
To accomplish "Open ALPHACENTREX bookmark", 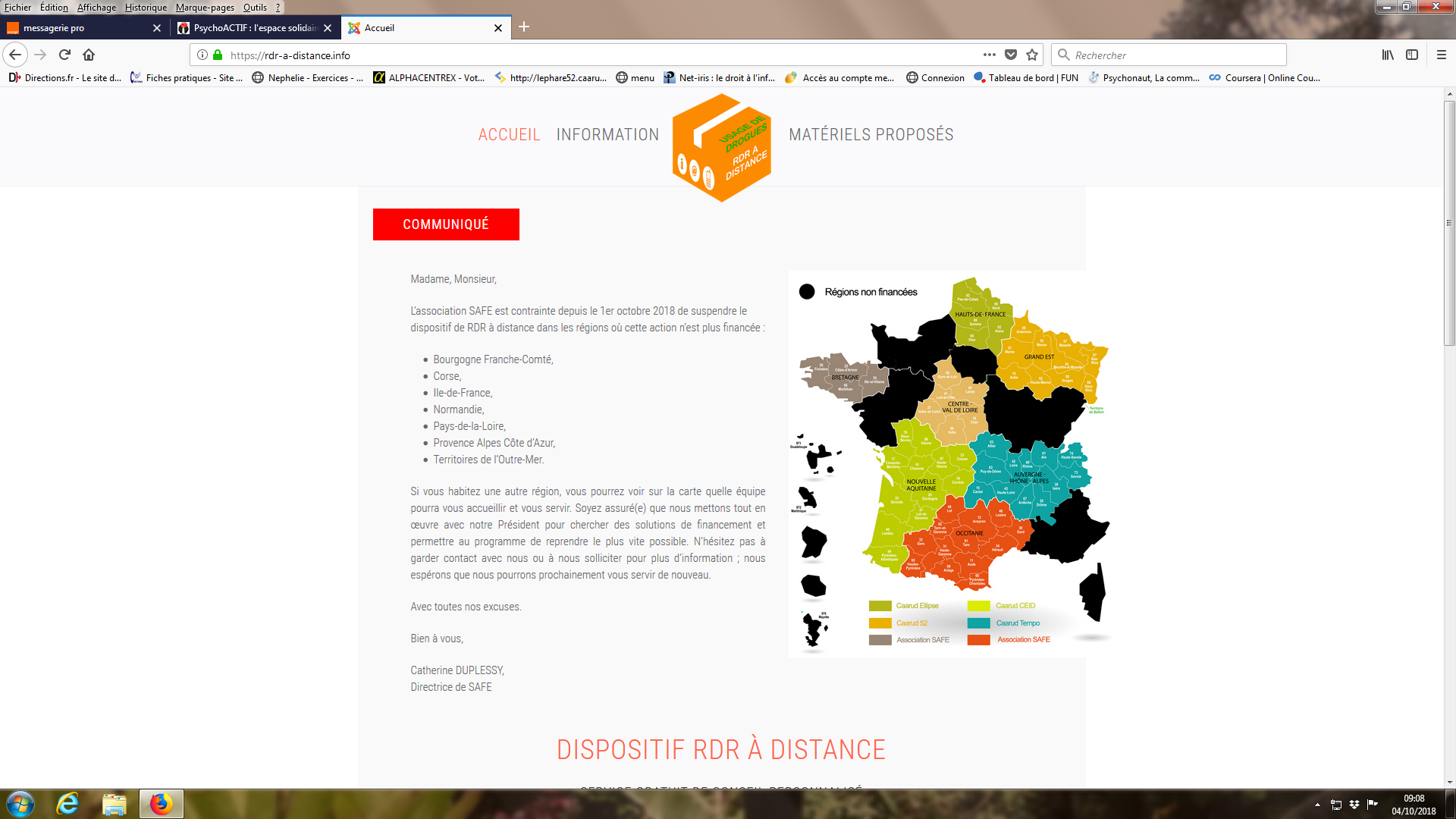I will [x=429, y=77].
